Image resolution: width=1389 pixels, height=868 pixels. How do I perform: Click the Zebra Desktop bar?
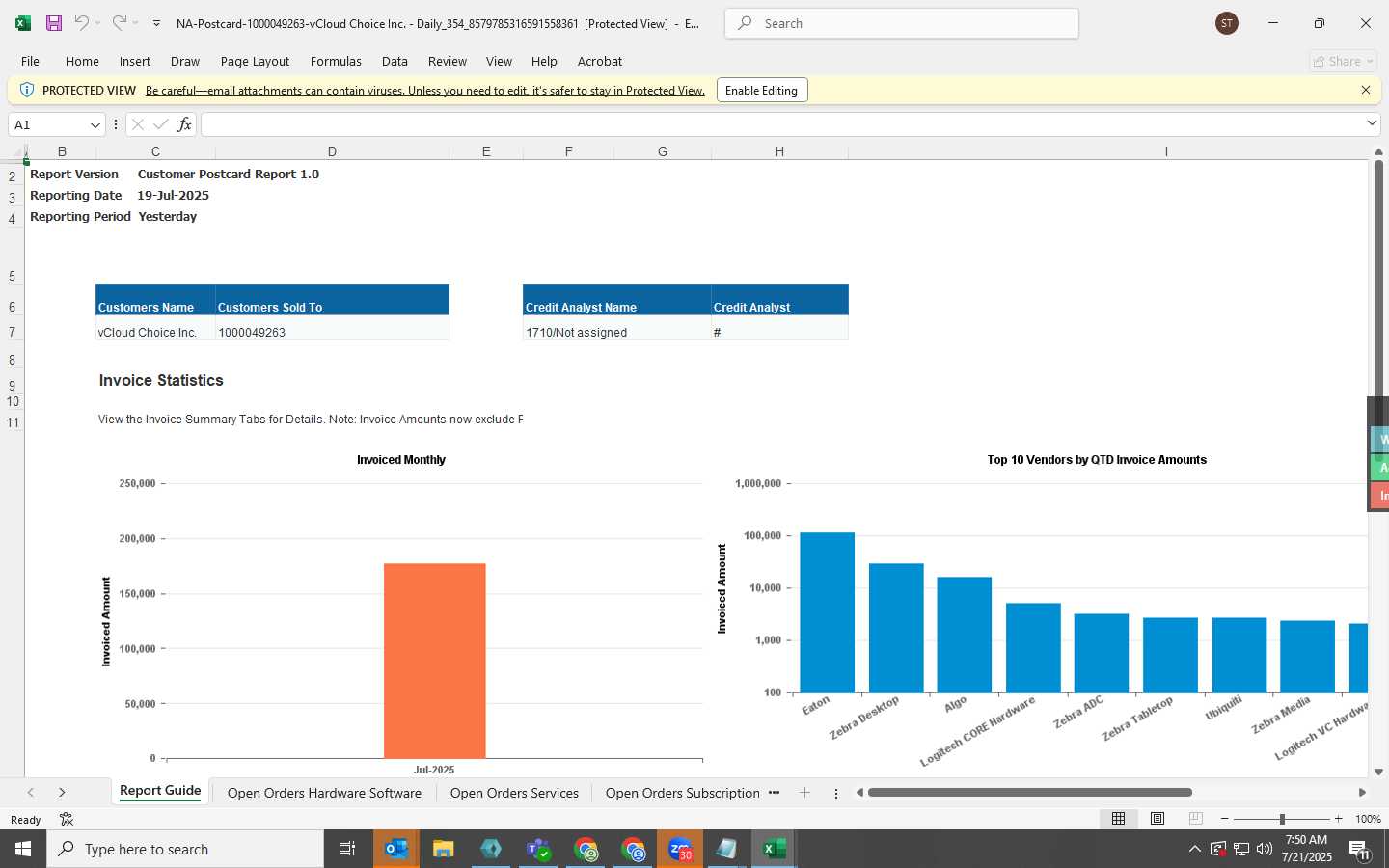pos(896,628)
